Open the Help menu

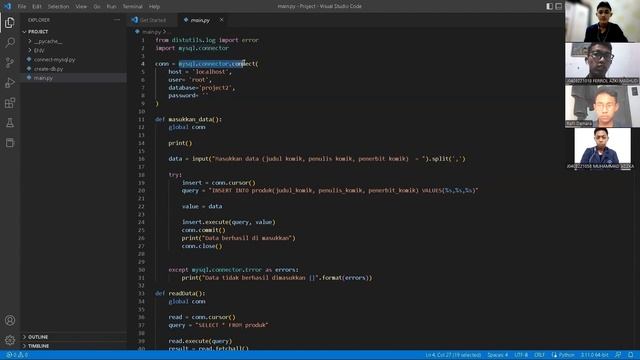(x=154, y=7)
